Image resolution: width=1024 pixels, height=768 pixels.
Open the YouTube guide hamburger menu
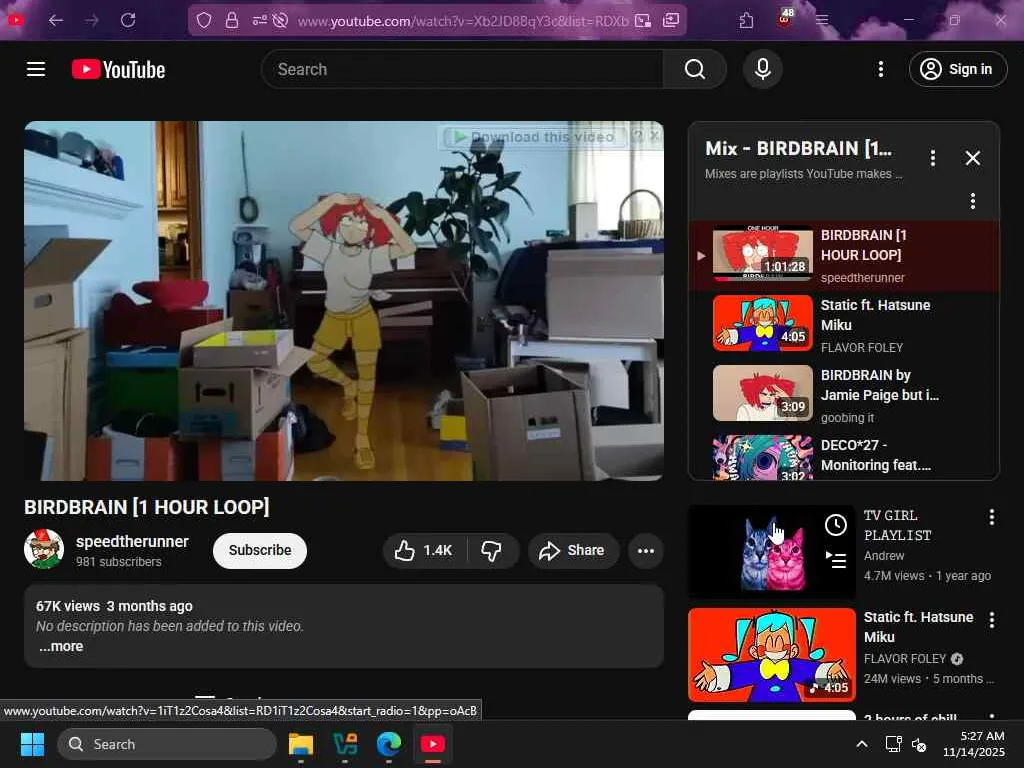click(x=36, y=69)
